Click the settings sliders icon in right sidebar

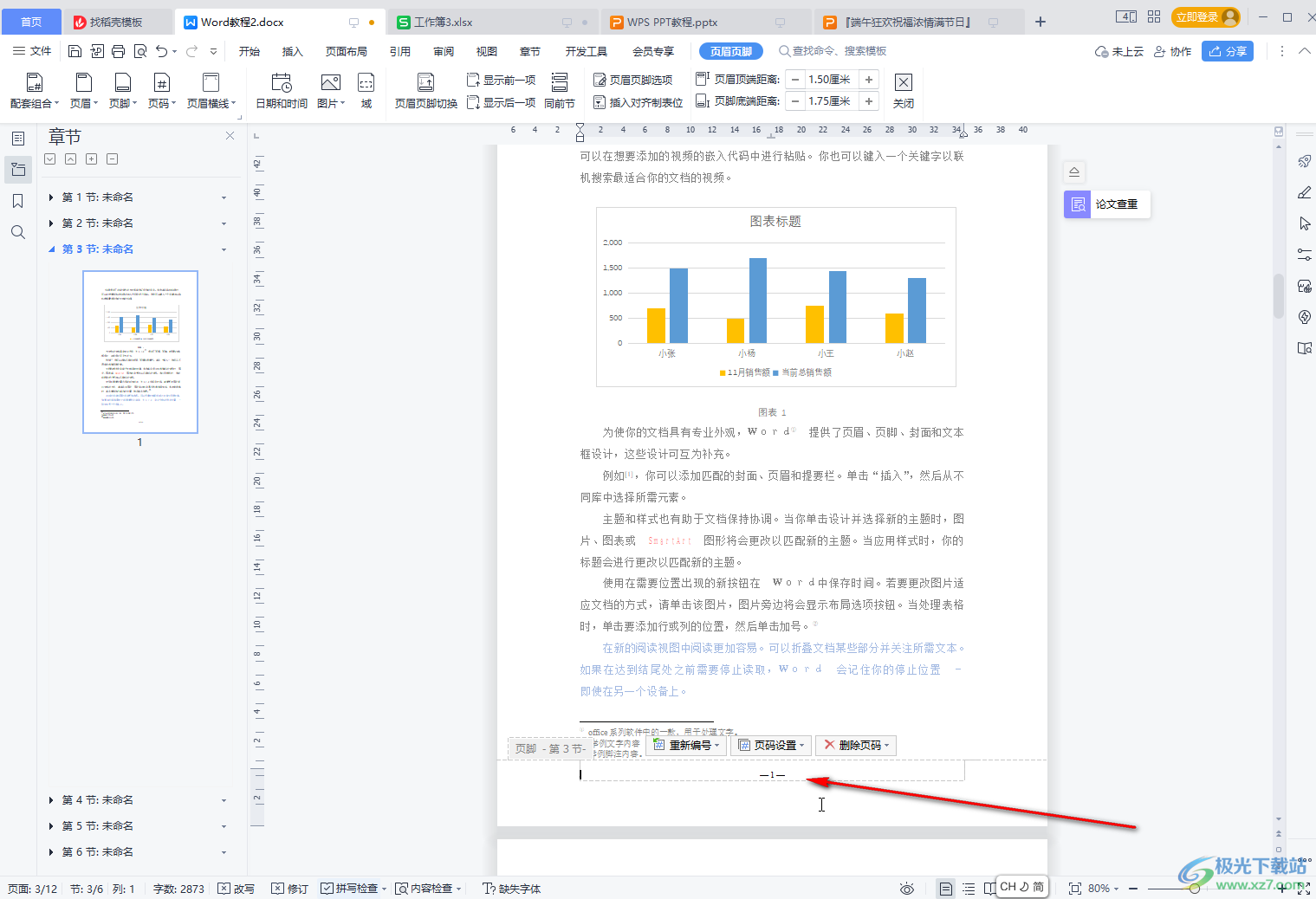[x=1305, y=255]
